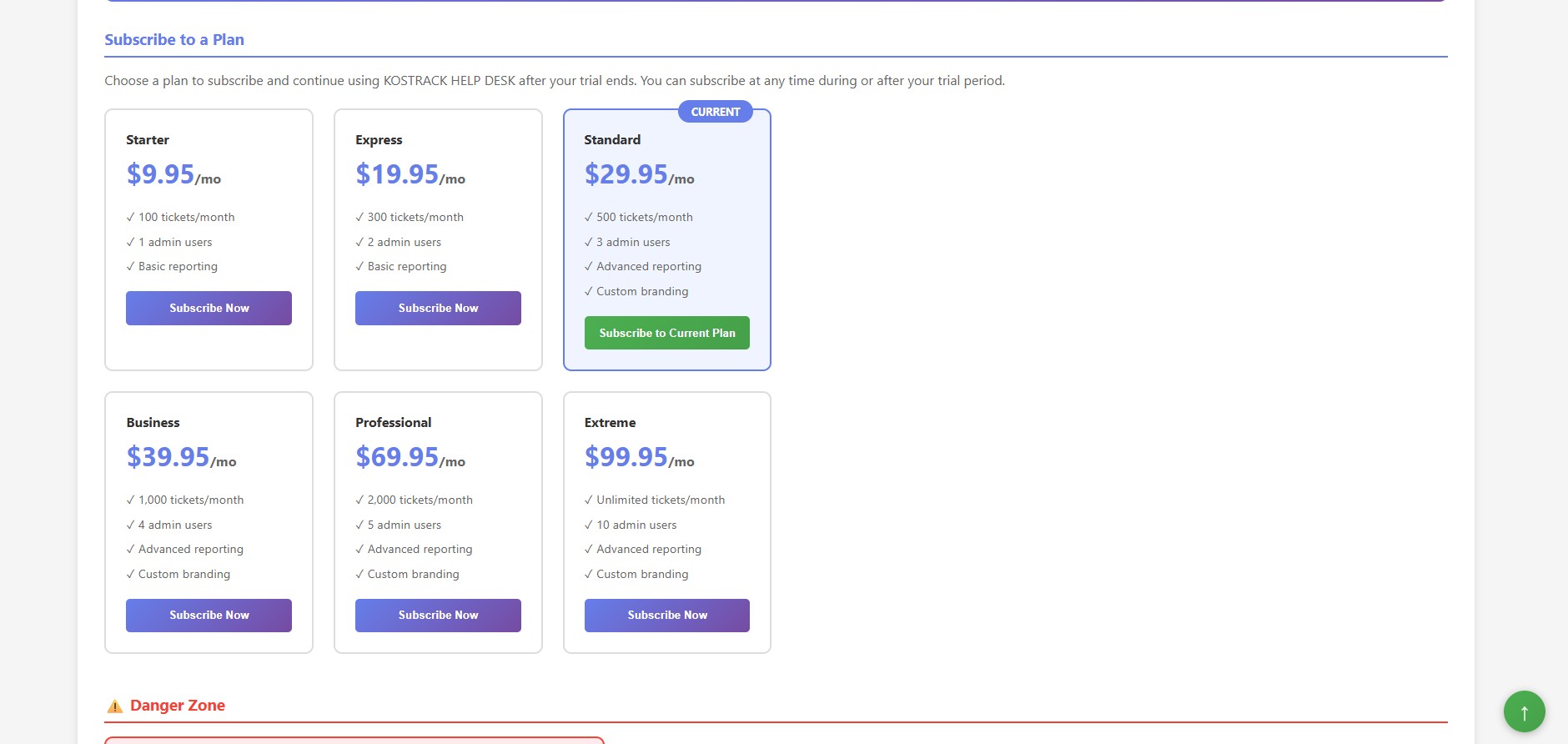Subscribe Now to the Express plan

(438, 308)
